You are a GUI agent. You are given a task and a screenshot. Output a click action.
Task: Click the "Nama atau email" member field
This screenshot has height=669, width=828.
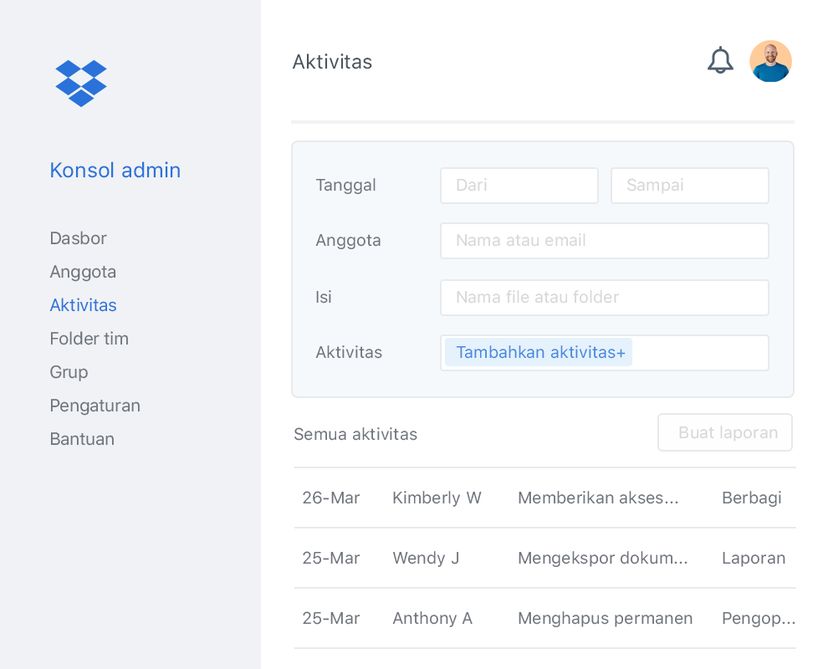point(604,240)
